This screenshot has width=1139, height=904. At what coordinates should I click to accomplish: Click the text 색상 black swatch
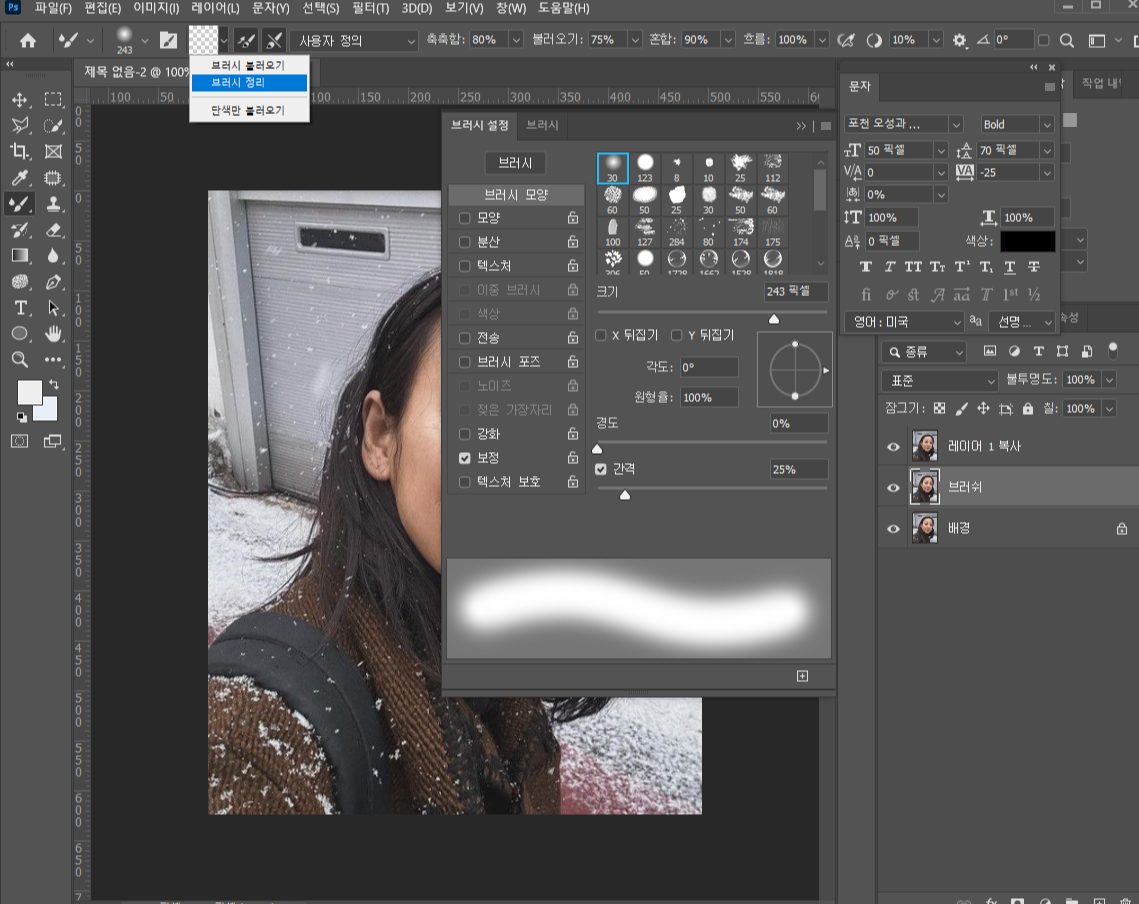click(x=1028, y=241)
